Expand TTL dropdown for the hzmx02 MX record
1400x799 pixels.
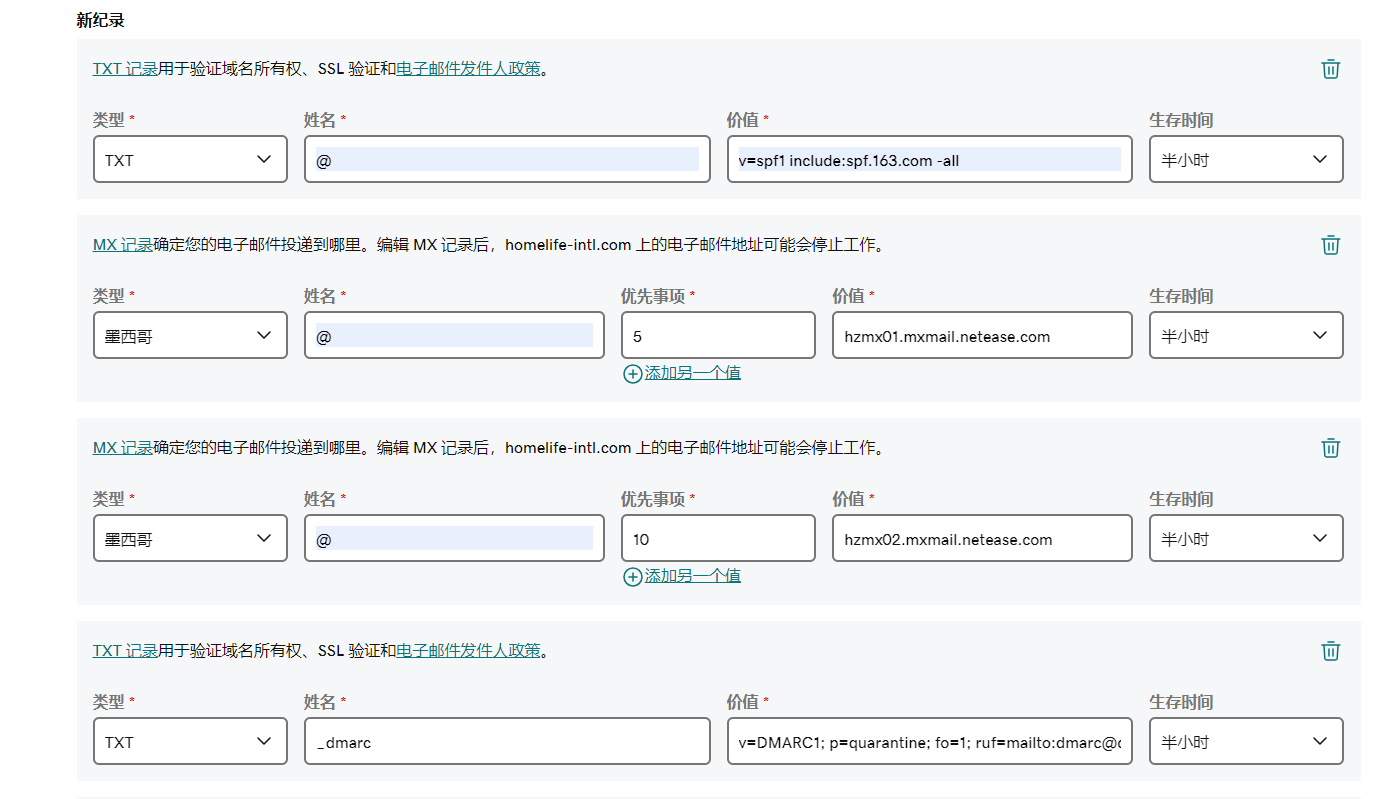click(x=1245, y=539)
